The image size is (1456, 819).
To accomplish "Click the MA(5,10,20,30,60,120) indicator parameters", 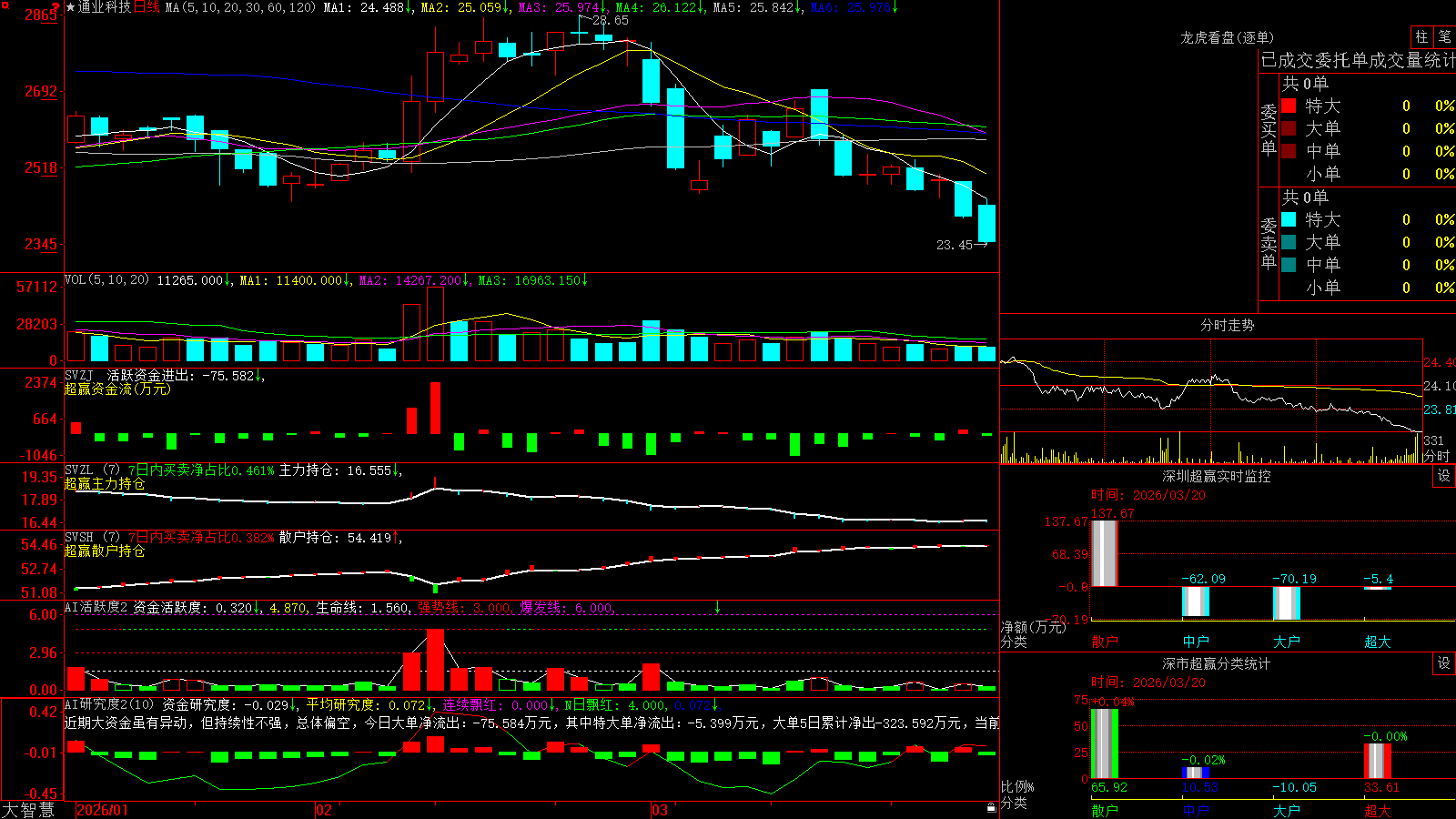I will pyautogui.click(x=241, y=7).
